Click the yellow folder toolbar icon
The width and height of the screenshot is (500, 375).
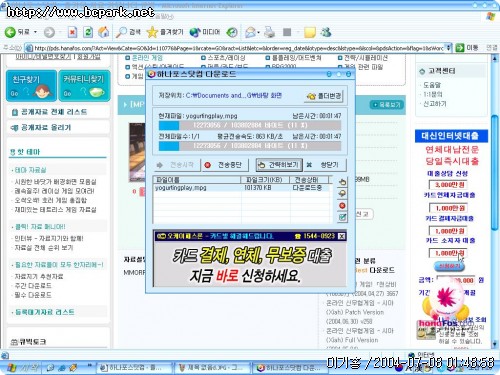310,32
